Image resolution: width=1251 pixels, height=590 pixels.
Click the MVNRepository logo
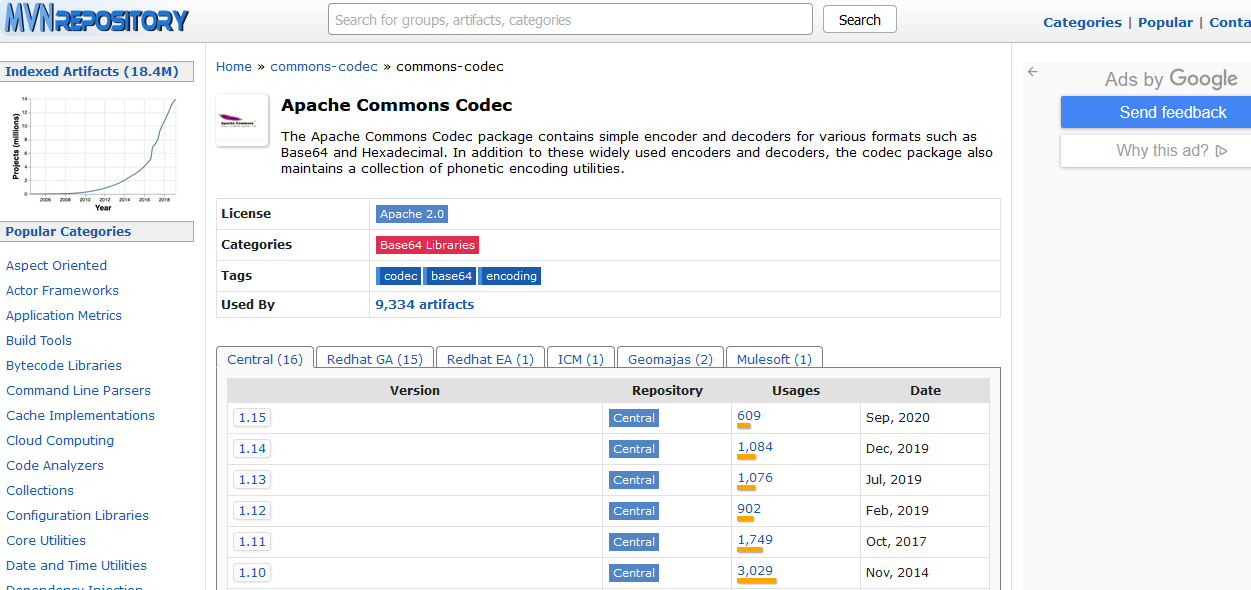click(96, 18)
